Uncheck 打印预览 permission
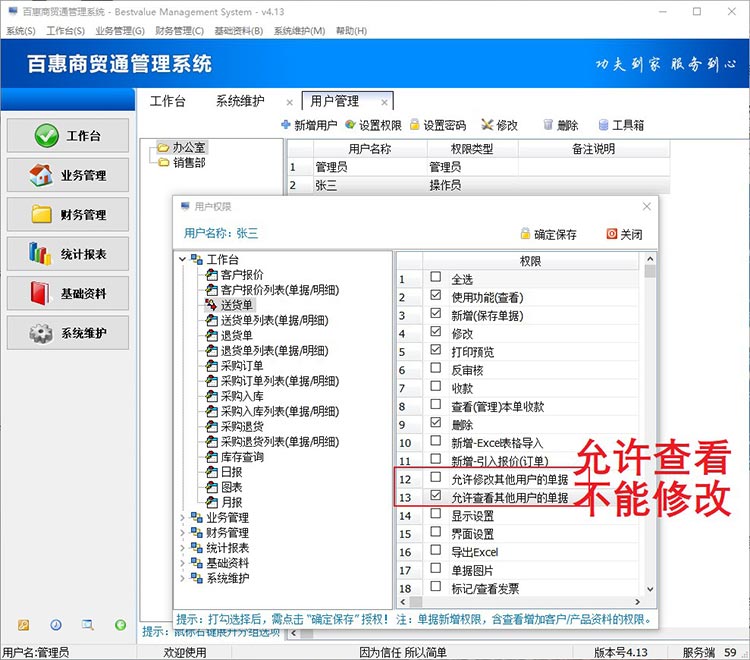This screenshot has width=750, height=660. (x=436, y=349)
